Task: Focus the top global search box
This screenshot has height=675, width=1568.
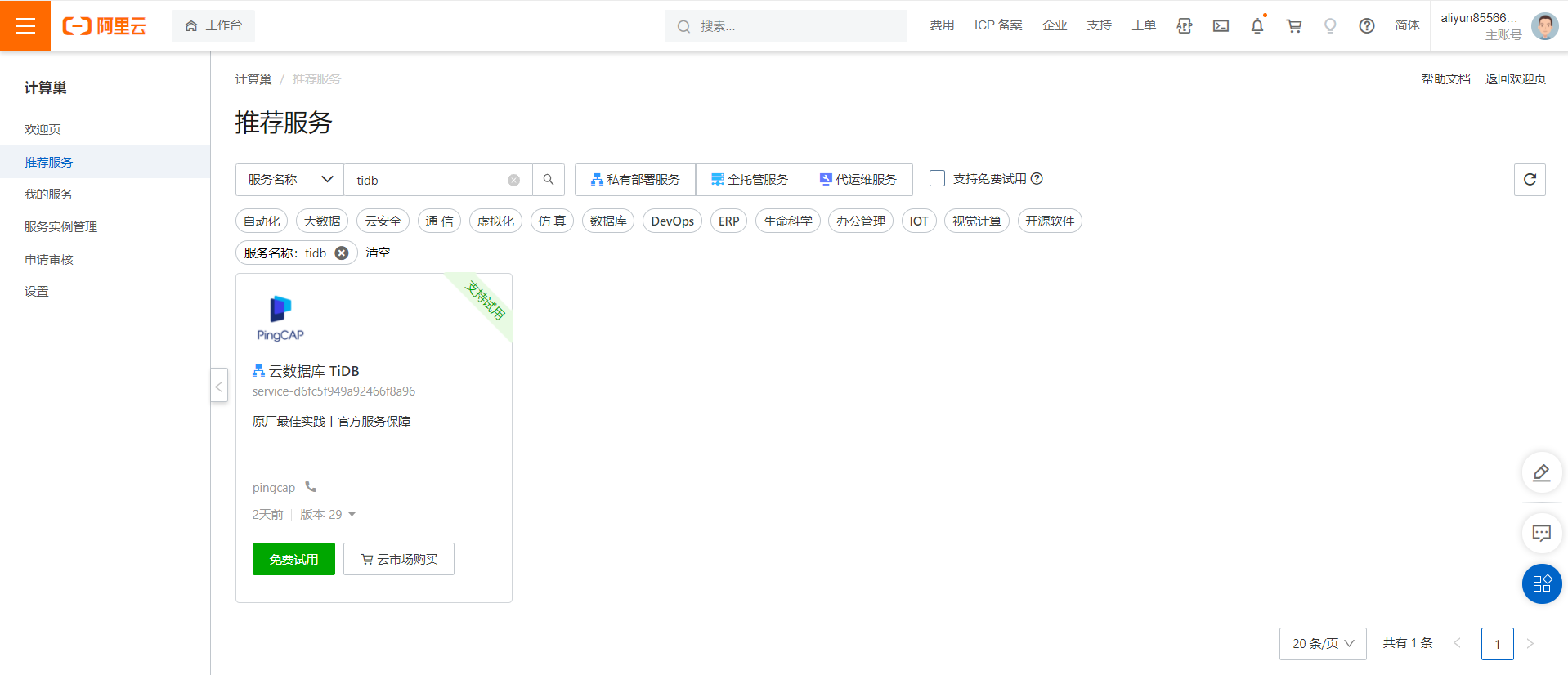Action: tap(786, 26)
